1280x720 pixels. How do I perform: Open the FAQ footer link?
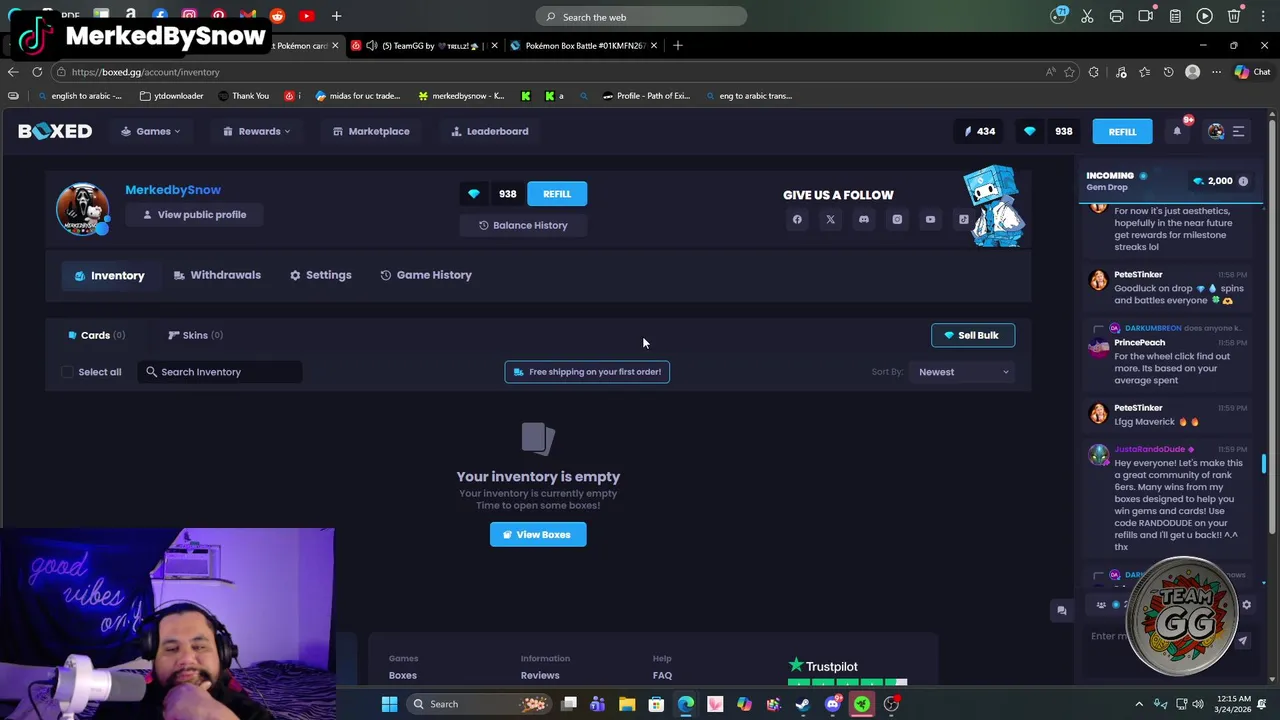click(662, 675)
